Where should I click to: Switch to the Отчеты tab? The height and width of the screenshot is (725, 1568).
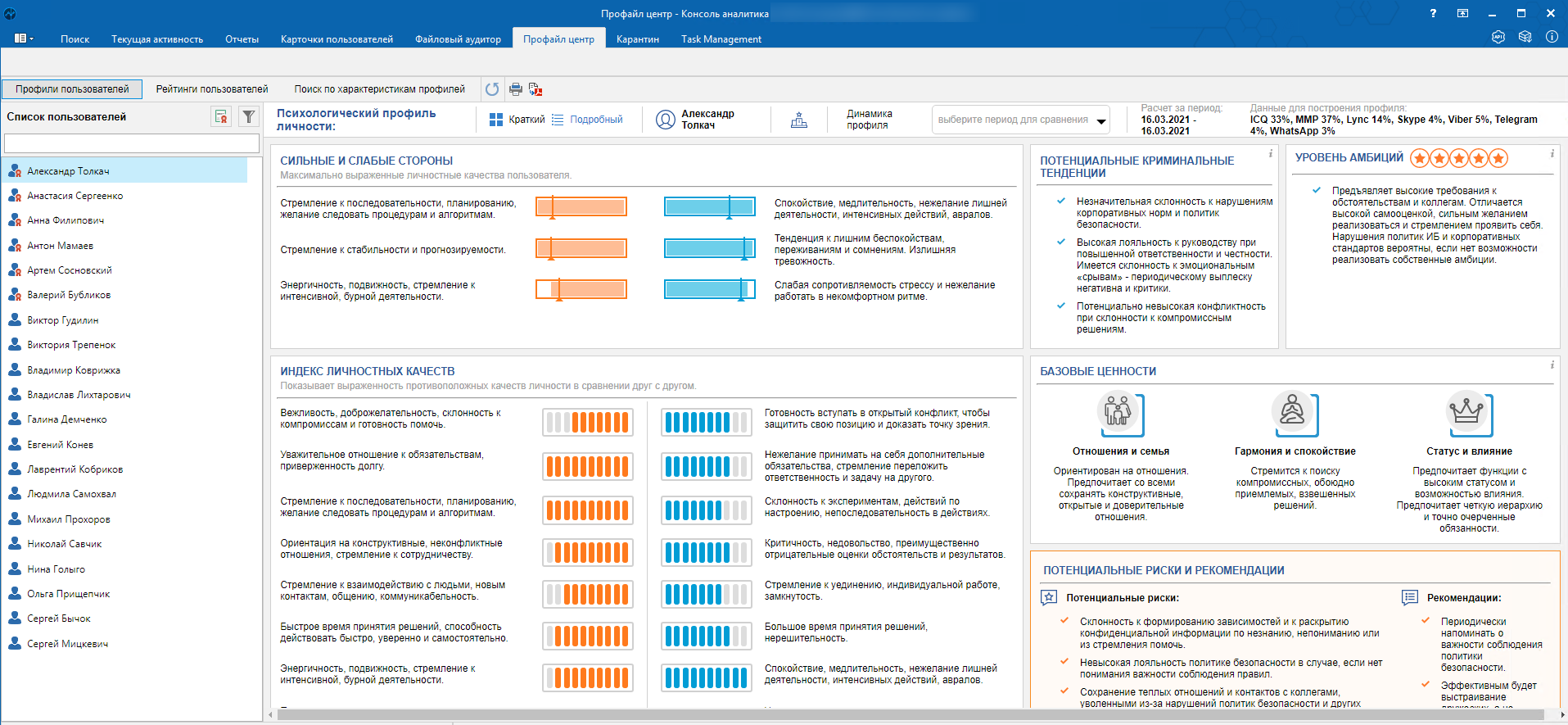(x=242, y=39)
